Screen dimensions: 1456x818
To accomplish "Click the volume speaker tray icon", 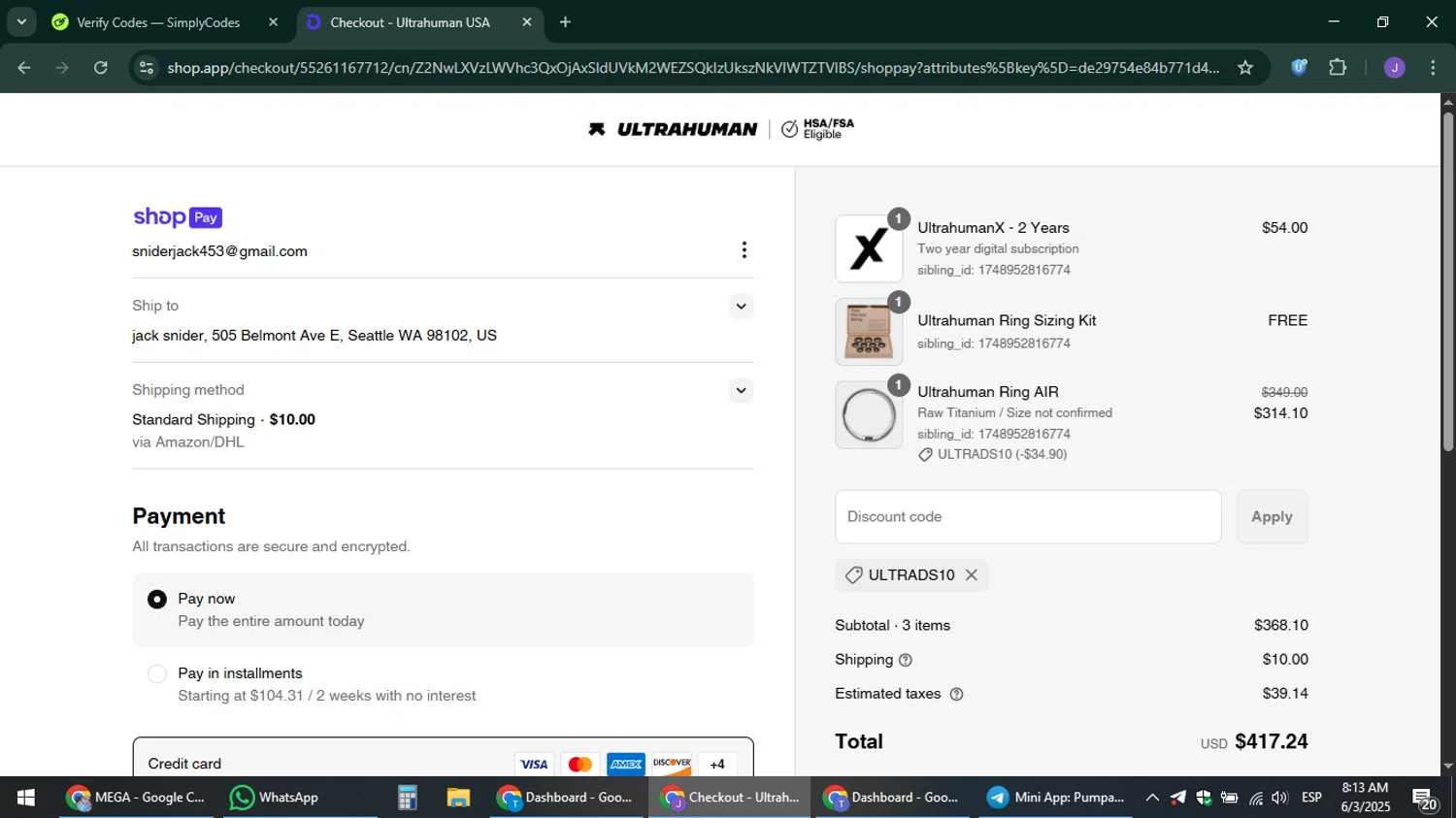I will (x=1280, y=798).
